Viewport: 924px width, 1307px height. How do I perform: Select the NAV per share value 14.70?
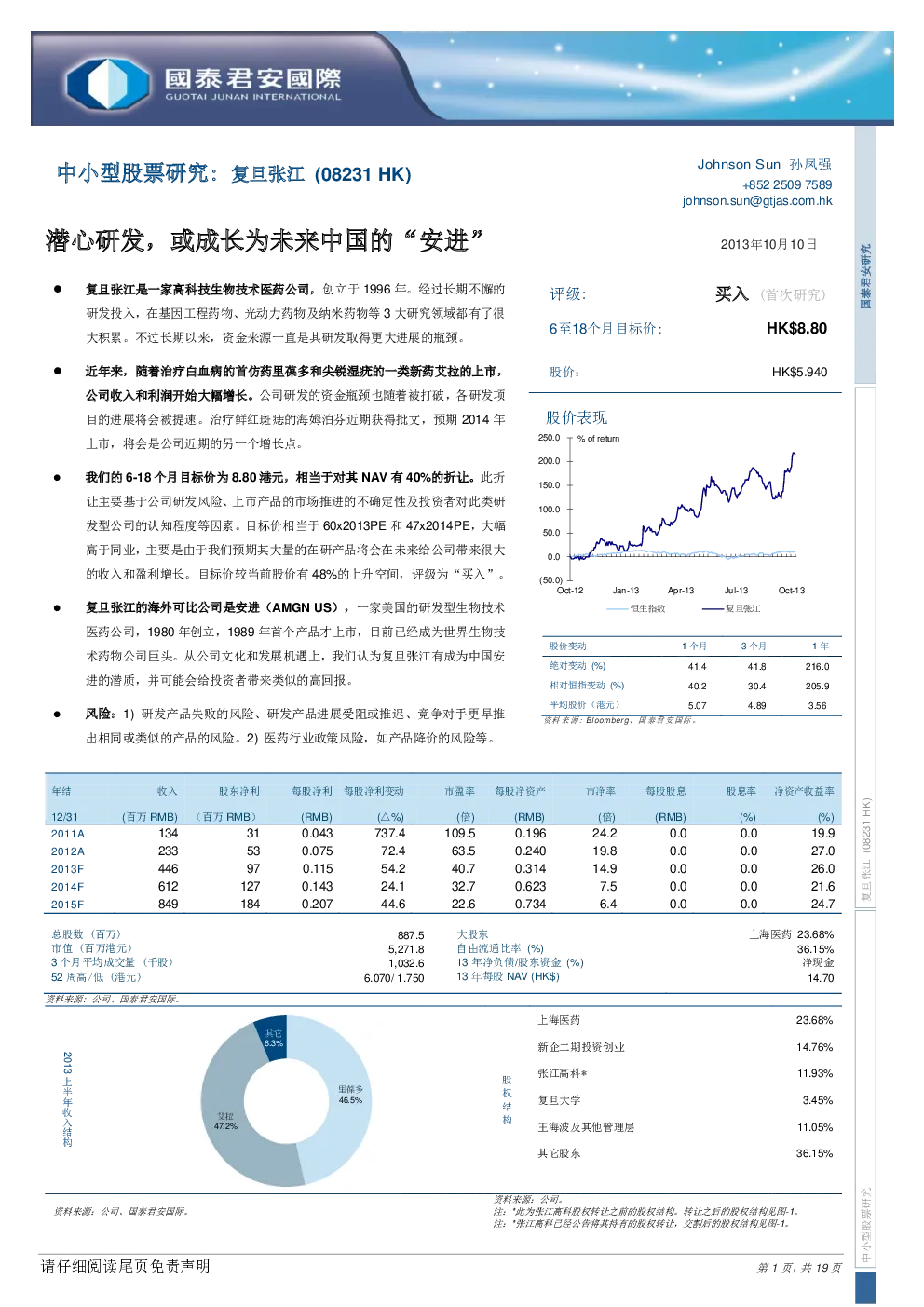[x=821, y=978]
